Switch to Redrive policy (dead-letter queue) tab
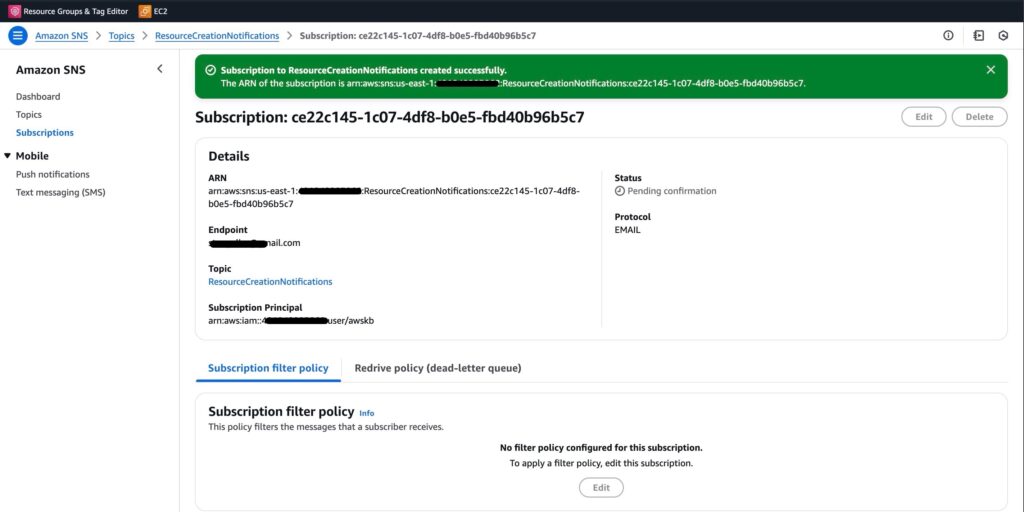Screen dimensions: 1024x512 438,368
